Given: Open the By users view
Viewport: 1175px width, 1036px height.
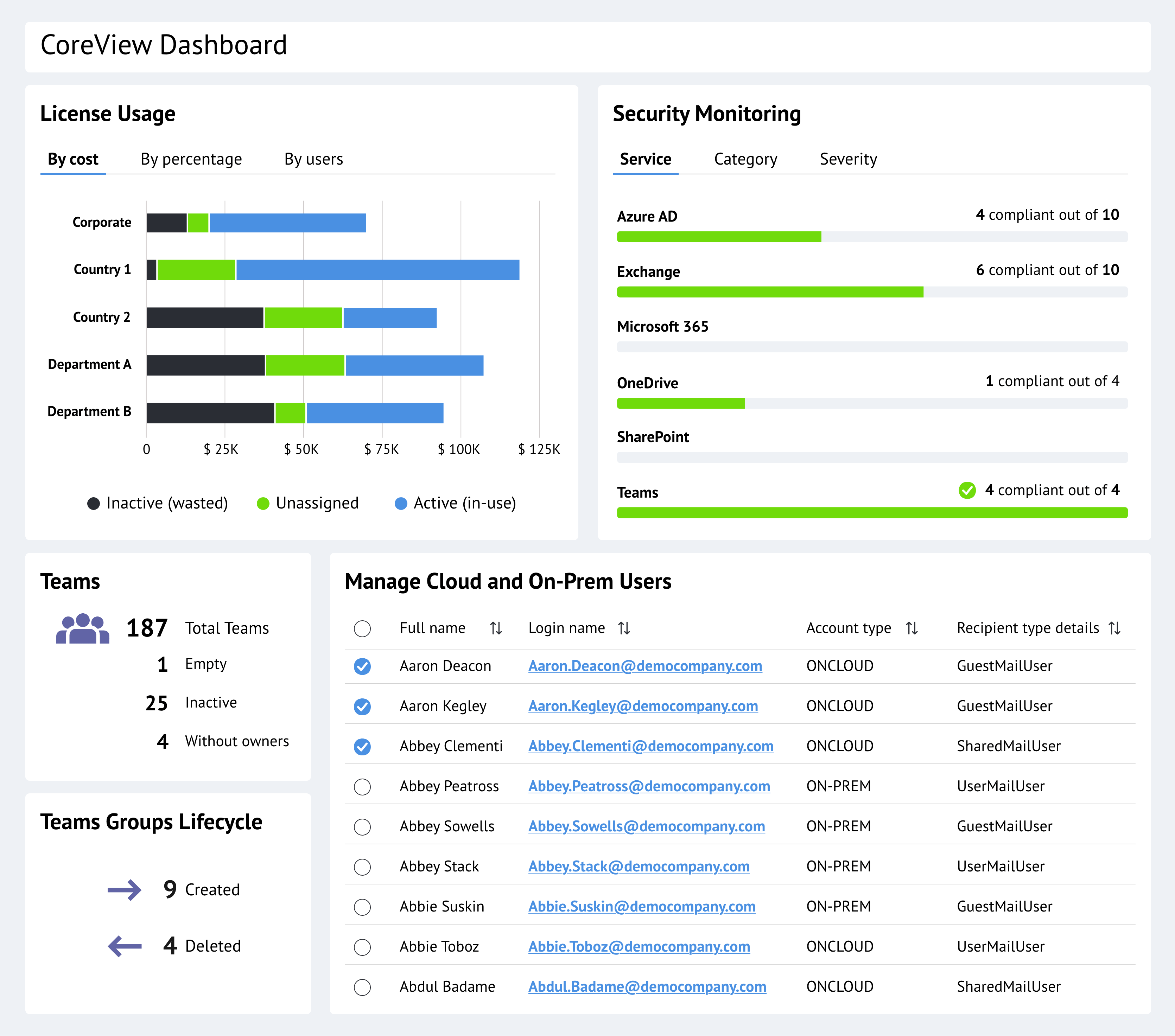Looking at the screenshot, I should (x=314, y=159).
